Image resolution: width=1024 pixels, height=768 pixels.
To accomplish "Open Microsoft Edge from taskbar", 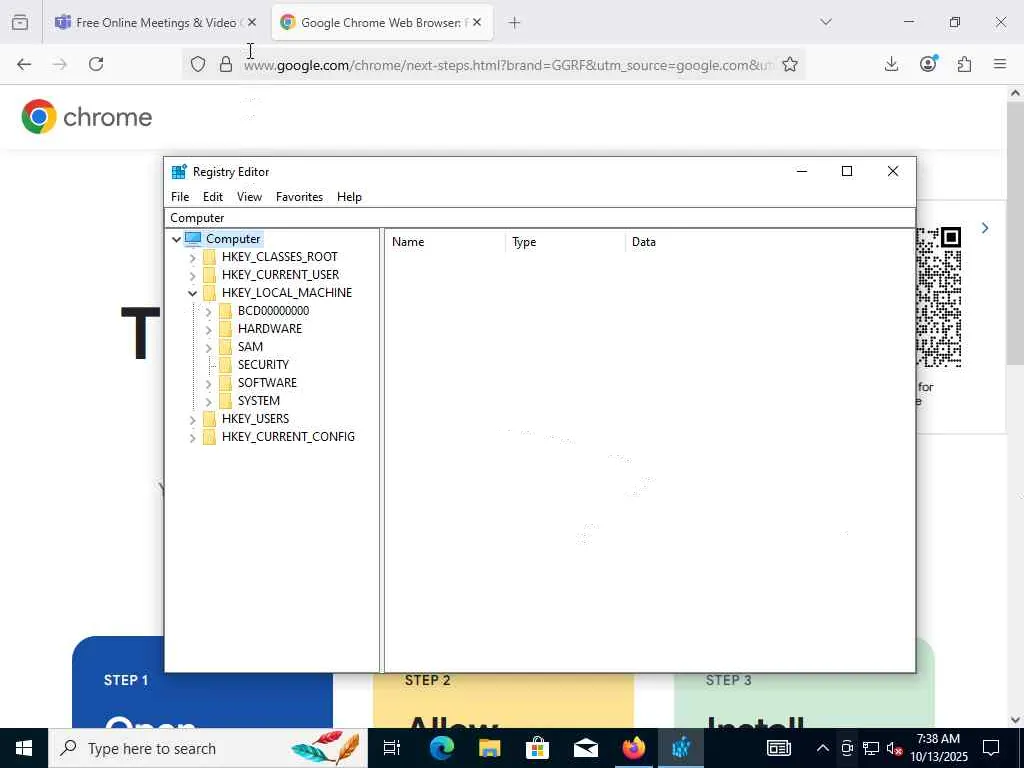I will coord(441,748).
